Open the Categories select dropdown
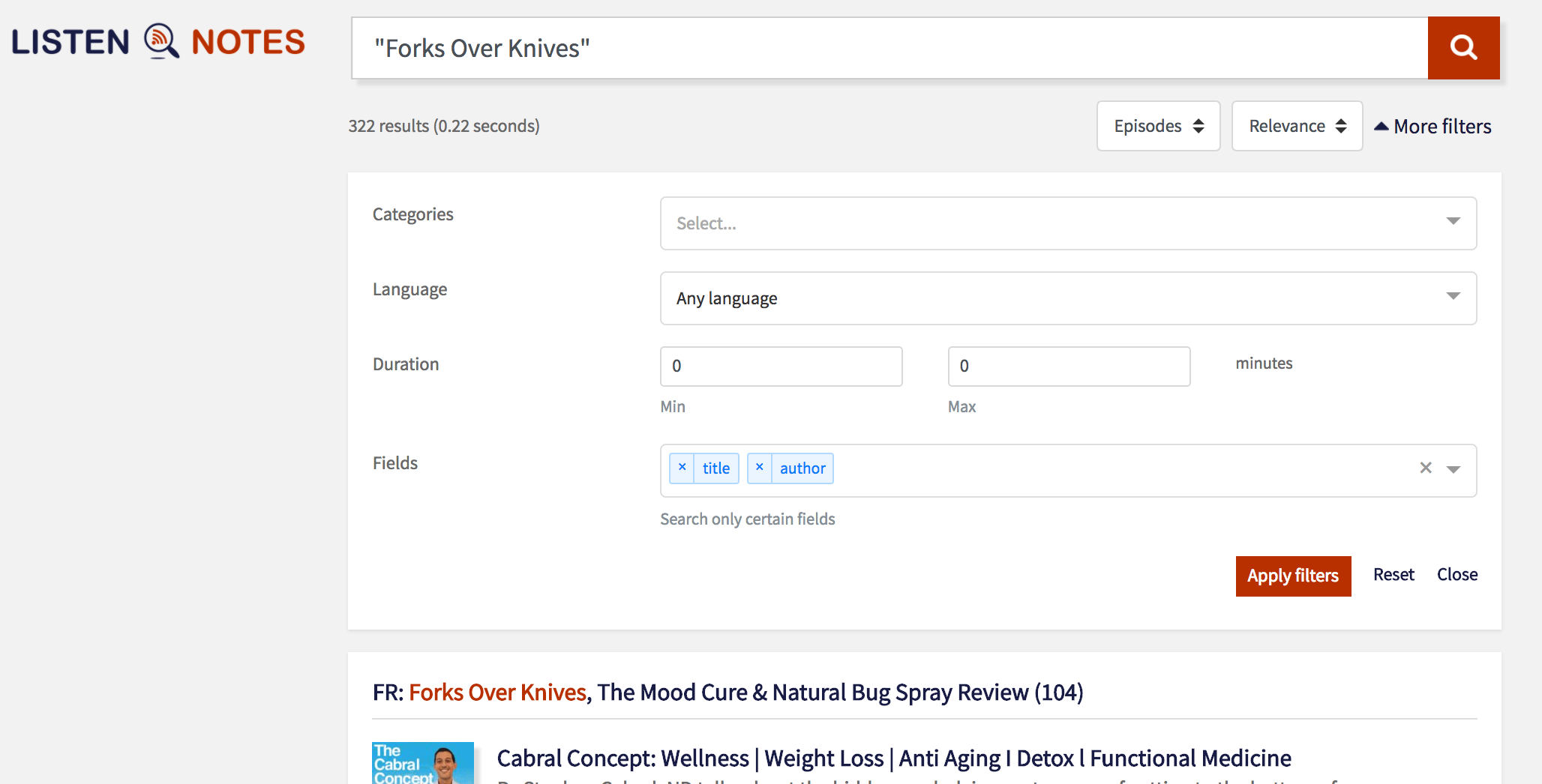Viewport: 1542px width, 784px height. (x=1068, y=223)
